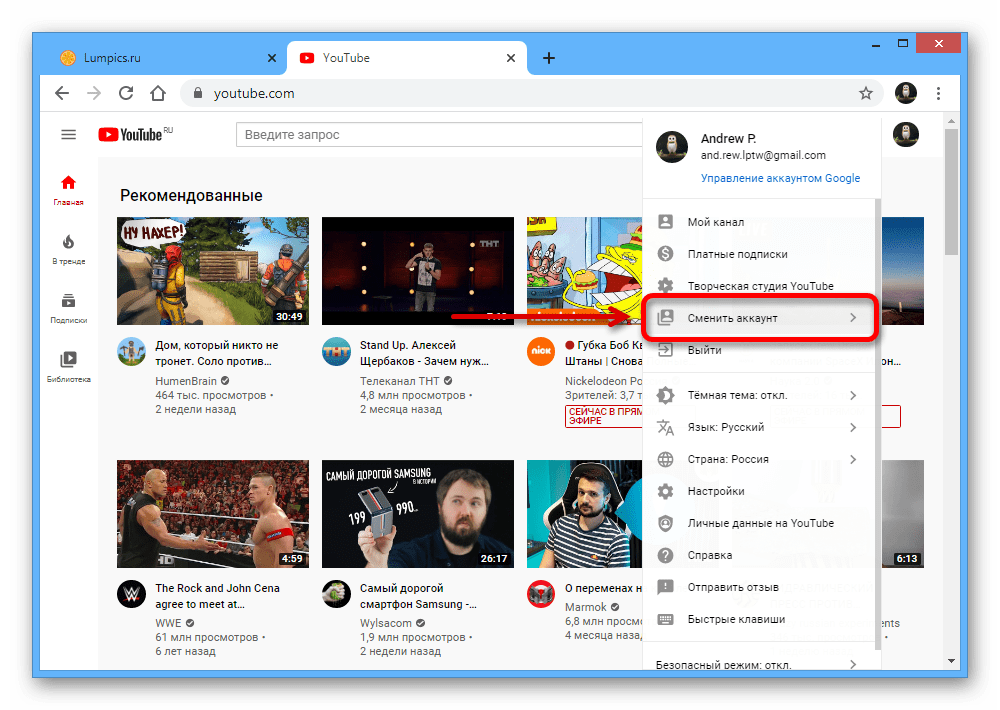The height and width of the screenshot is (710, 1000).
Task: Click the YouTube search field Введите запрос
Action: 438,135
